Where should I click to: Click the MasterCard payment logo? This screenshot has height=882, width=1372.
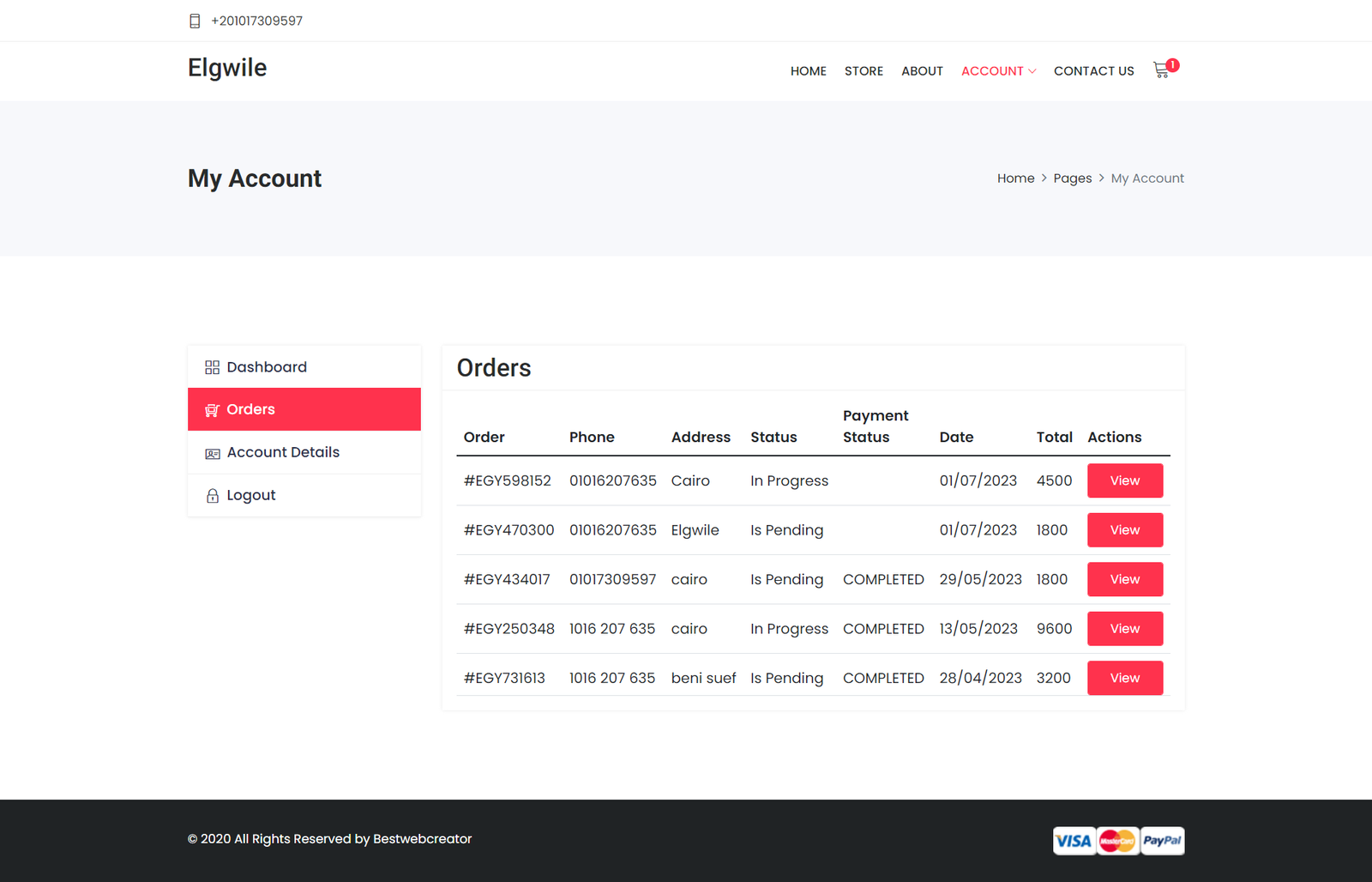click(1117, 841)
